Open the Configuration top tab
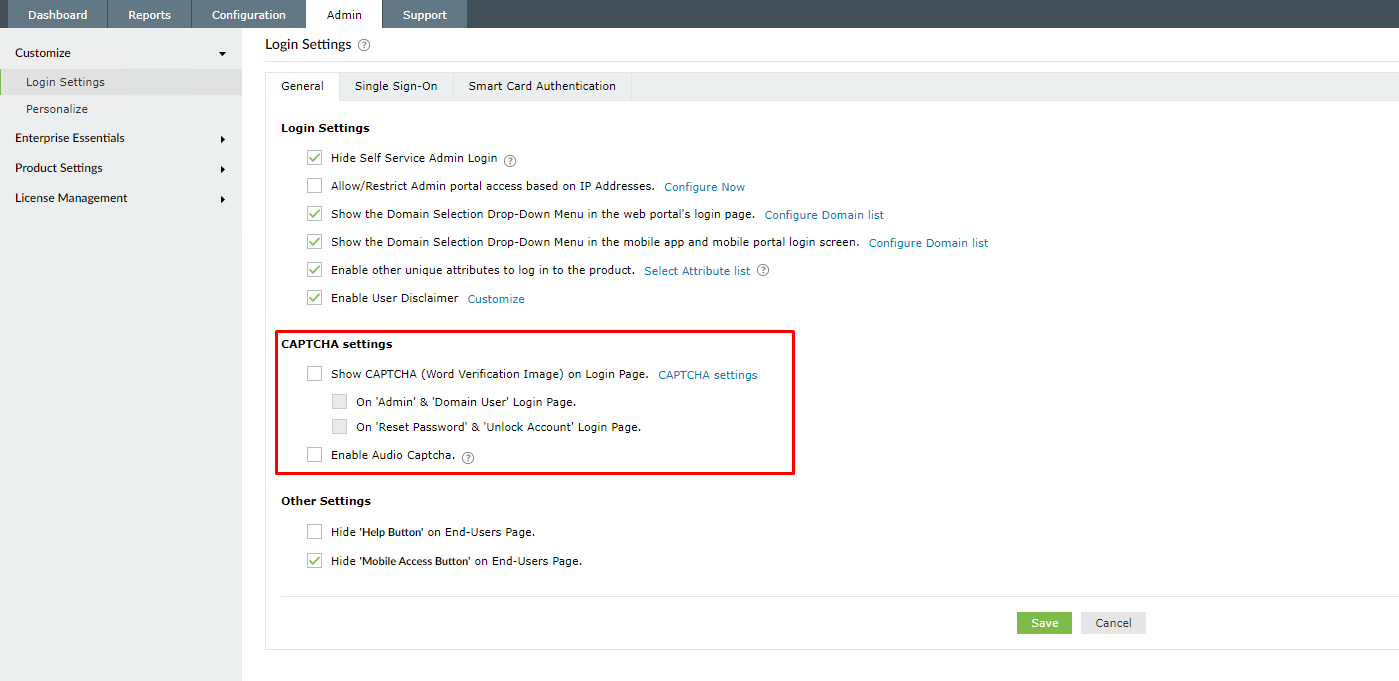Image resolution: width=1399 pixels, height=681 pixels. coord(249,14)
